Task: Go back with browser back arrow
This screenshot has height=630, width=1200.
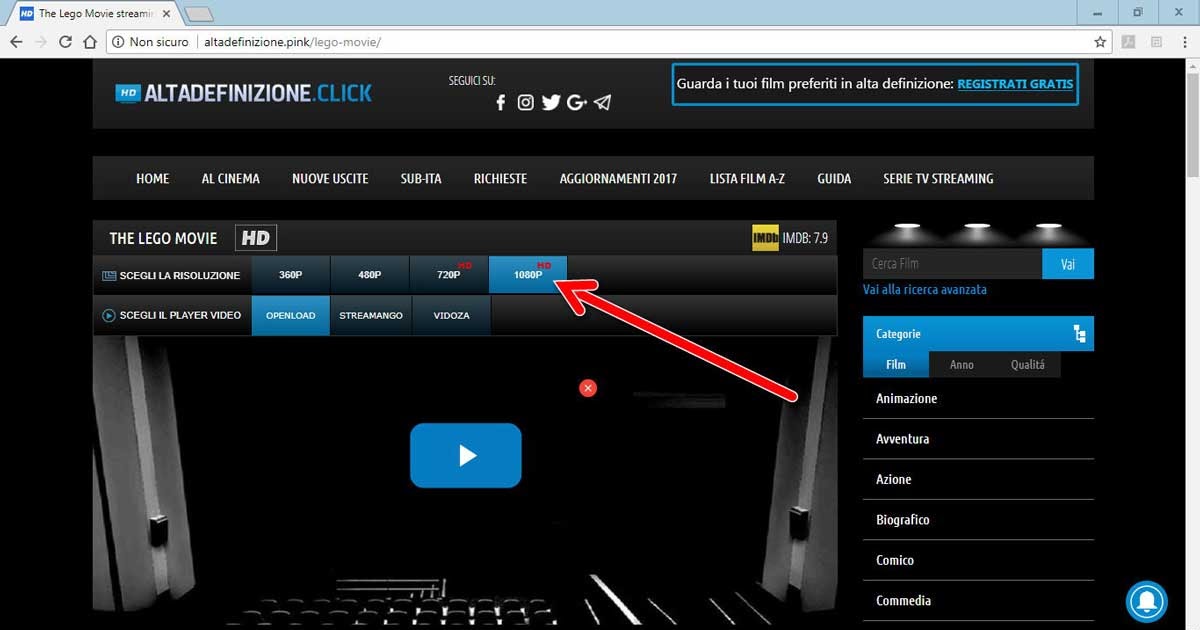Action: (x=16, y=42)
